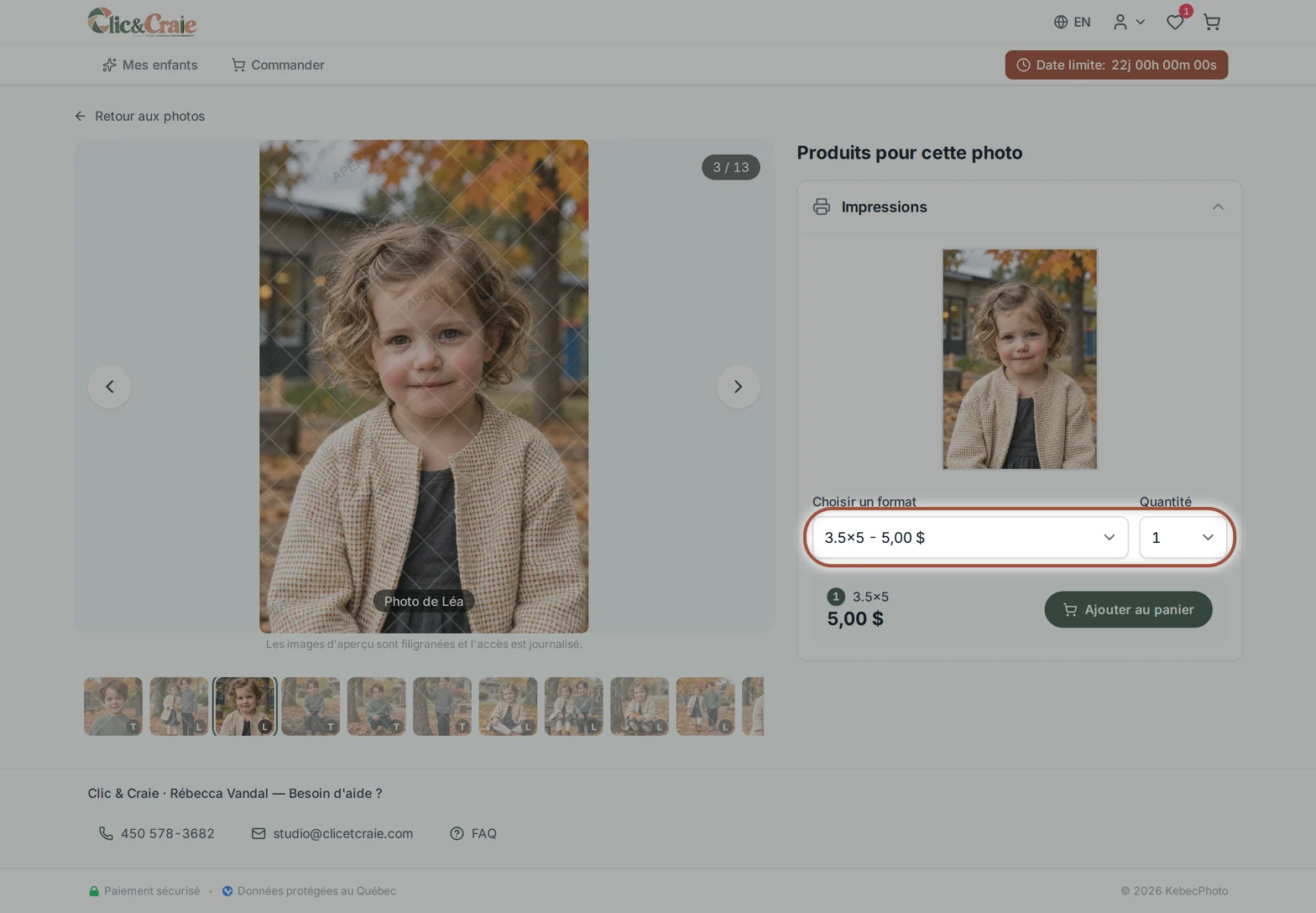The height and width of the screenshot is (913, 1316).
Task: Click the phone icon next to 450 578-3682
Action: pos(106,833)
